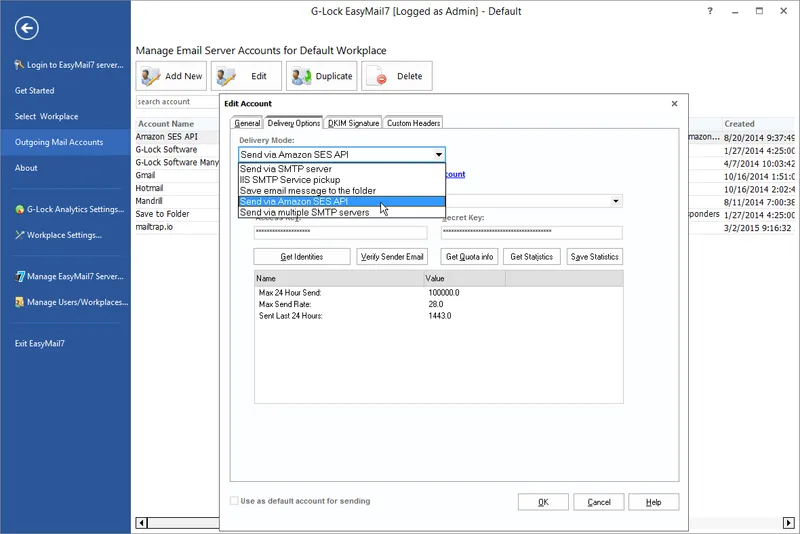The height and width of the screenshot is (534, 800).
Task: Click the Manage Users/Workplaces icon
Action: [19, 302]
